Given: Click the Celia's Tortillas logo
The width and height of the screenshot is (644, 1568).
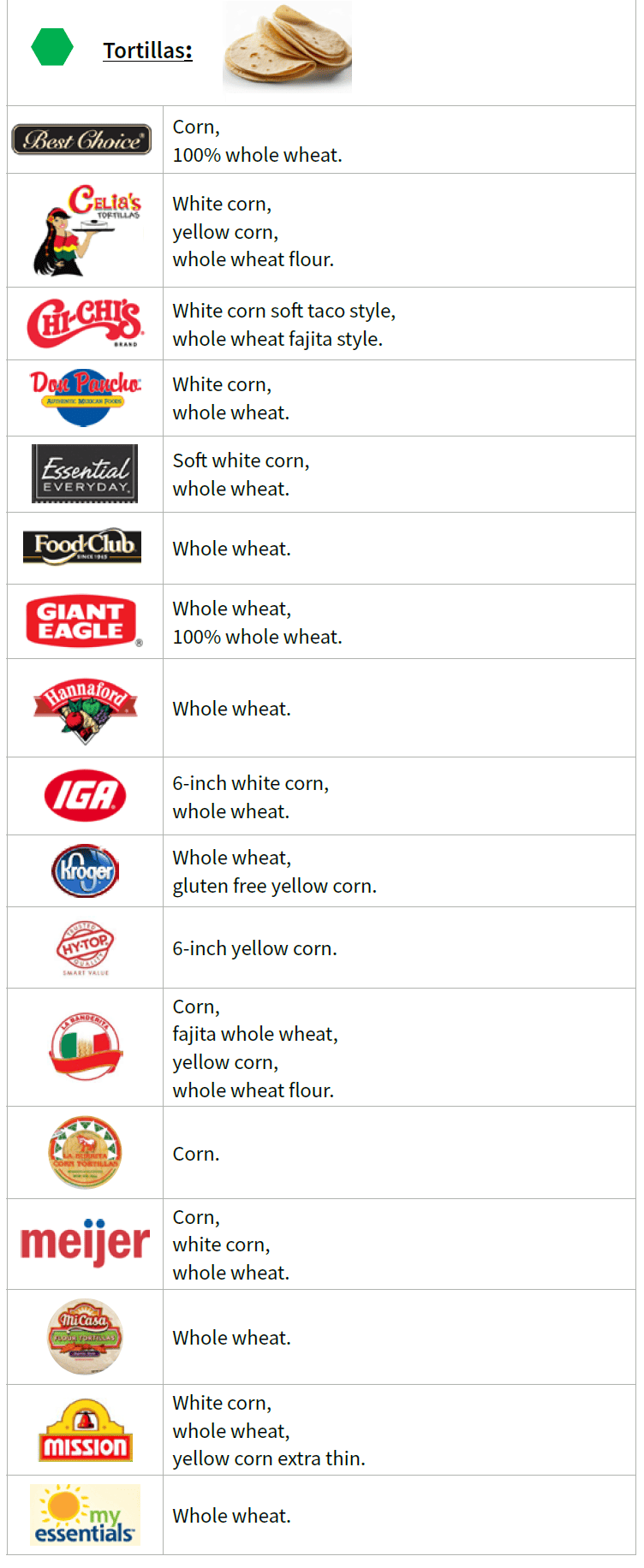Looking at the screenshot, I should click(87, 229).
